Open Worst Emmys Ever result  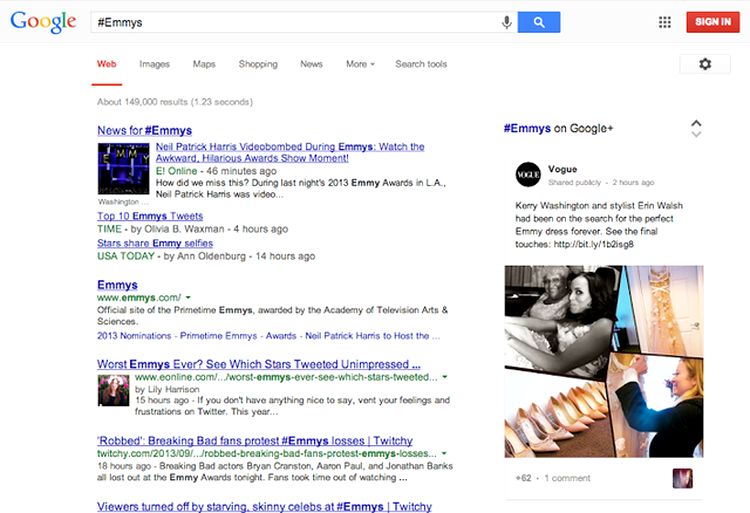[259, 364]
